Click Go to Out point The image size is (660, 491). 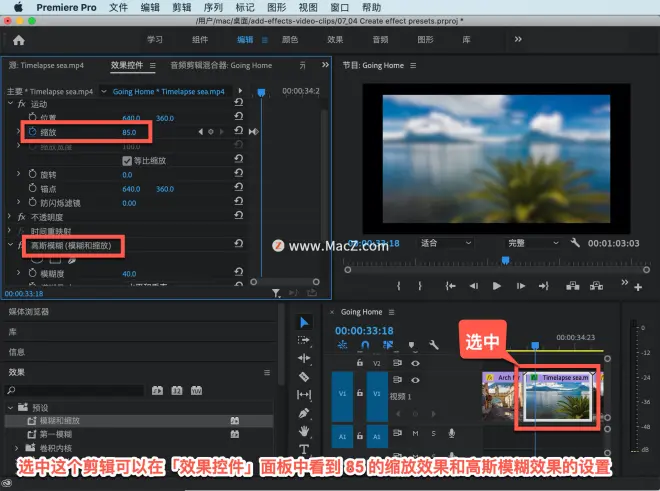click(544, 286)
